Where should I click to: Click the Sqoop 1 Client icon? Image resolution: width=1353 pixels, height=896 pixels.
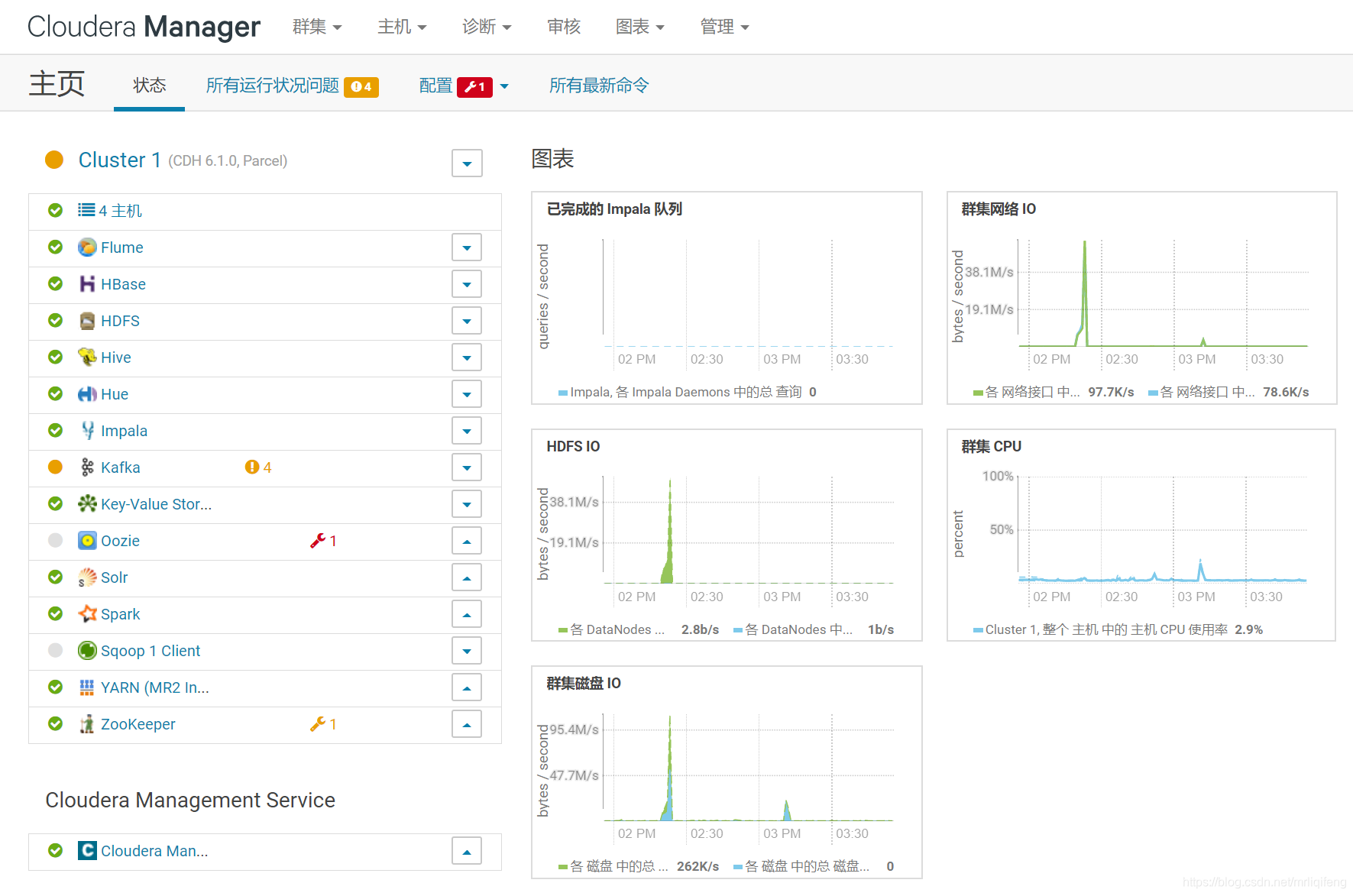87,651
